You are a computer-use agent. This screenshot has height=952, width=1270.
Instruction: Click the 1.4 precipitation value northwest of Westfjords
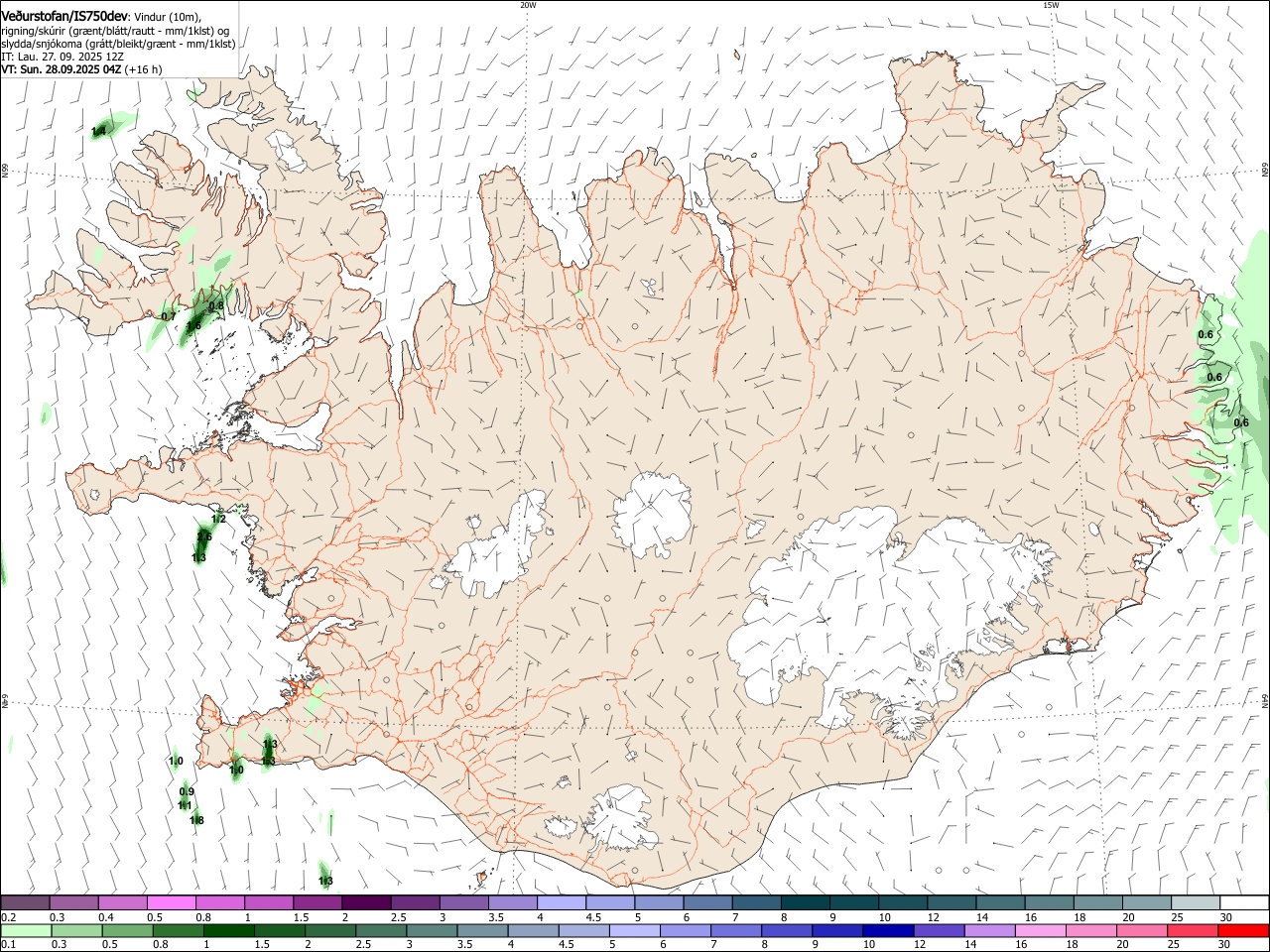point(98,131)
